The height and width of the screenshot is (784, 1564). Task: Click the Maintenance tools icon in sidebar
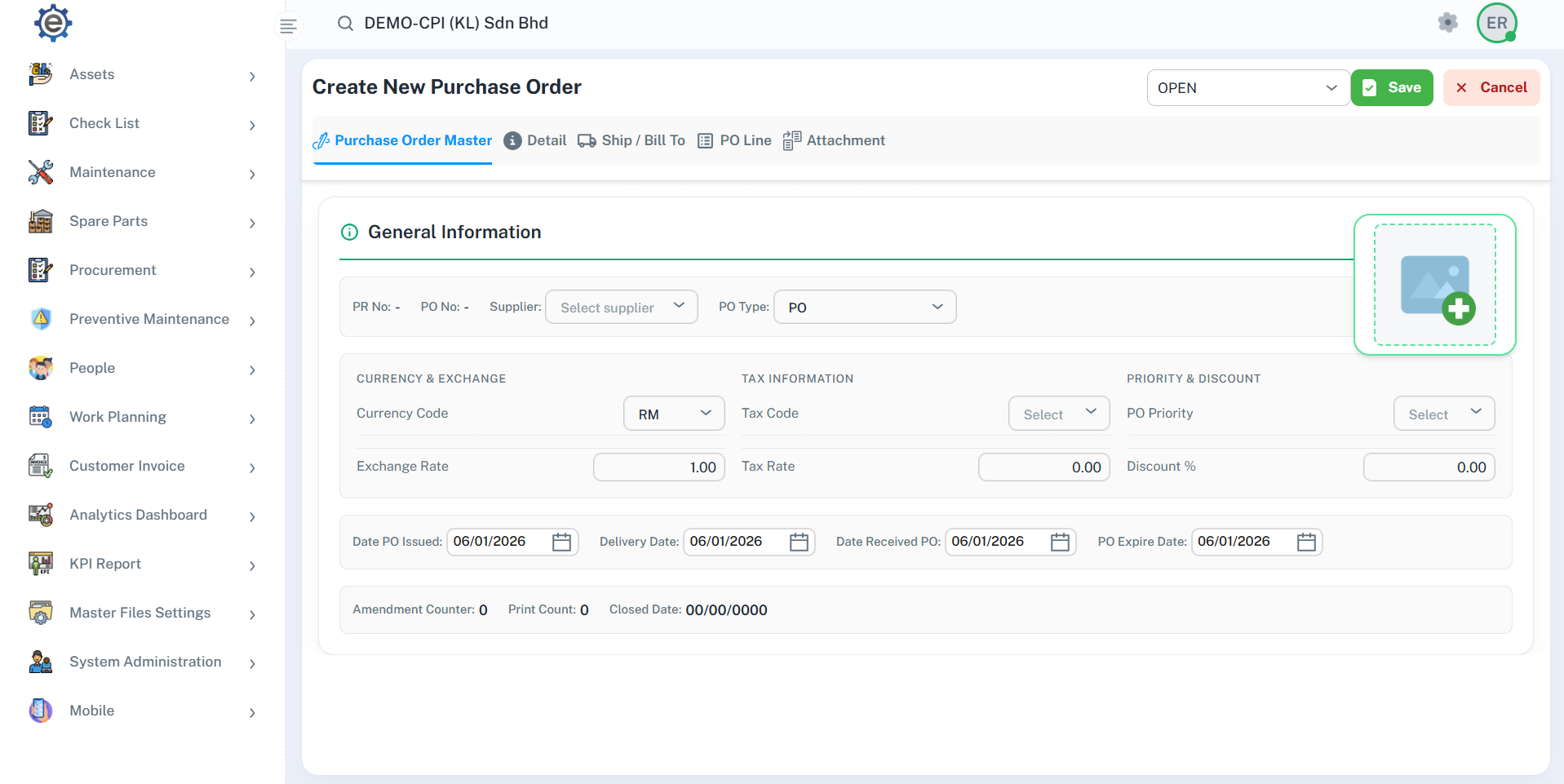pyautogui.click(x=41, y=172)
